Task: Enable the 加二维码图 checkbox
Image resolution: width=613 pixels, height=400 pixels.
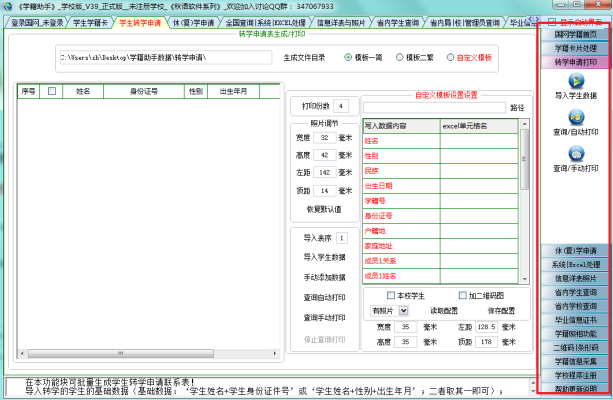Action: tap(461, 295)
